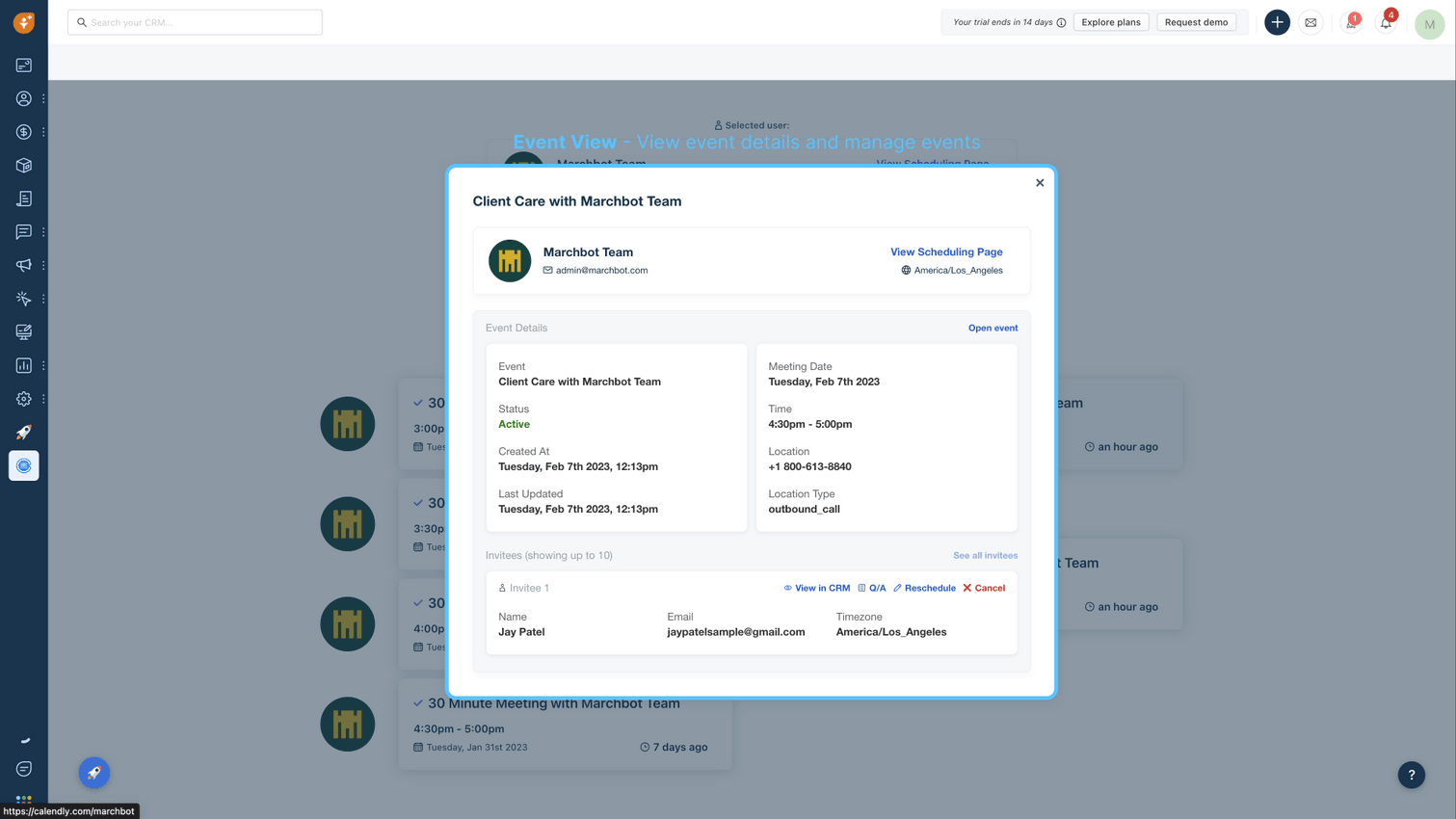The height and width of the screenshot is (819, 1456).
Task: Open the help question-mark button
Action: [x=1411, y=775]
